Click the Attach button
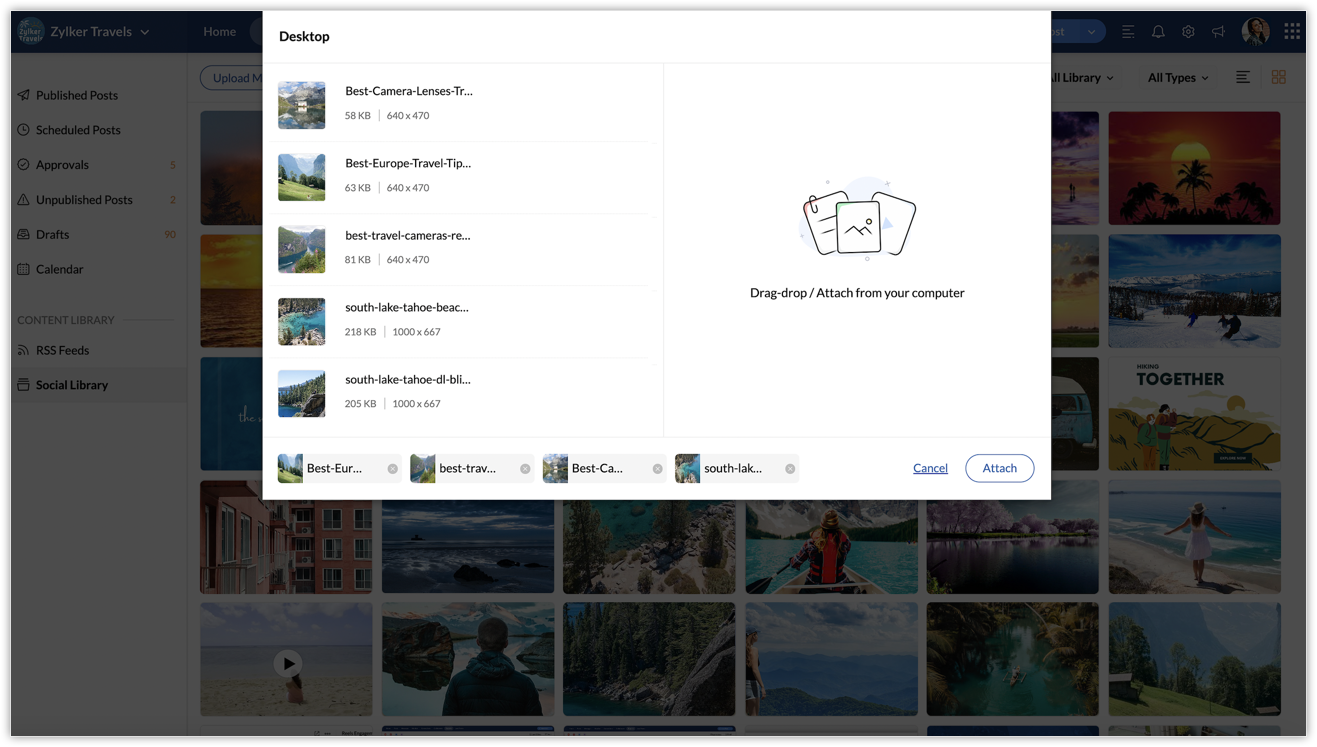This screenshot has height=747, width=1317. [999, 468]
